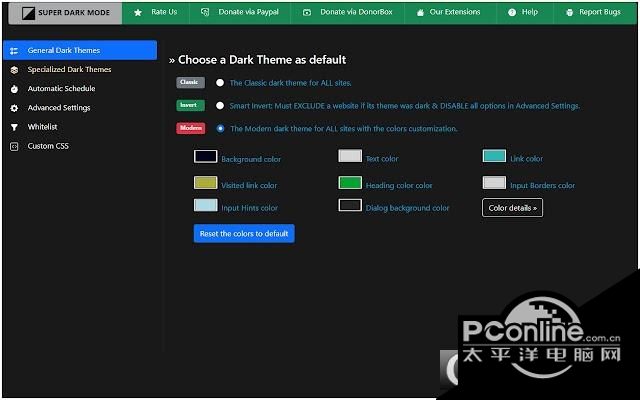Click 'Choose a Dark Theme as default' heading
This screenshot has width=640, height=400.
tap(262, 60)
